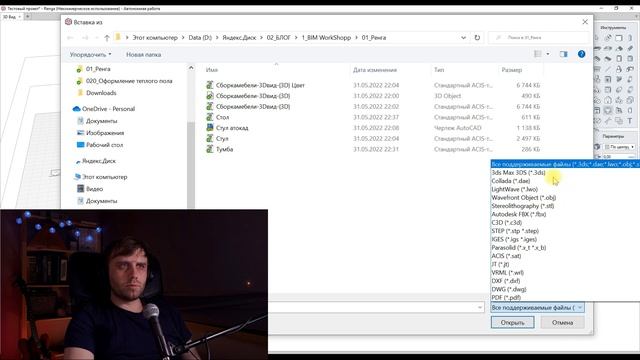Open Рабочий стол in the navigation pane
The width and height of the screenshot is (640, 360).
point(104,145)
